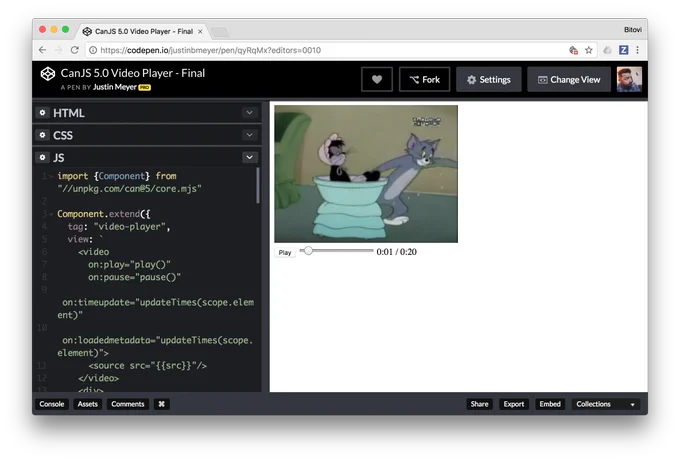Open Chrome three-dot menu

pos(638,50)
